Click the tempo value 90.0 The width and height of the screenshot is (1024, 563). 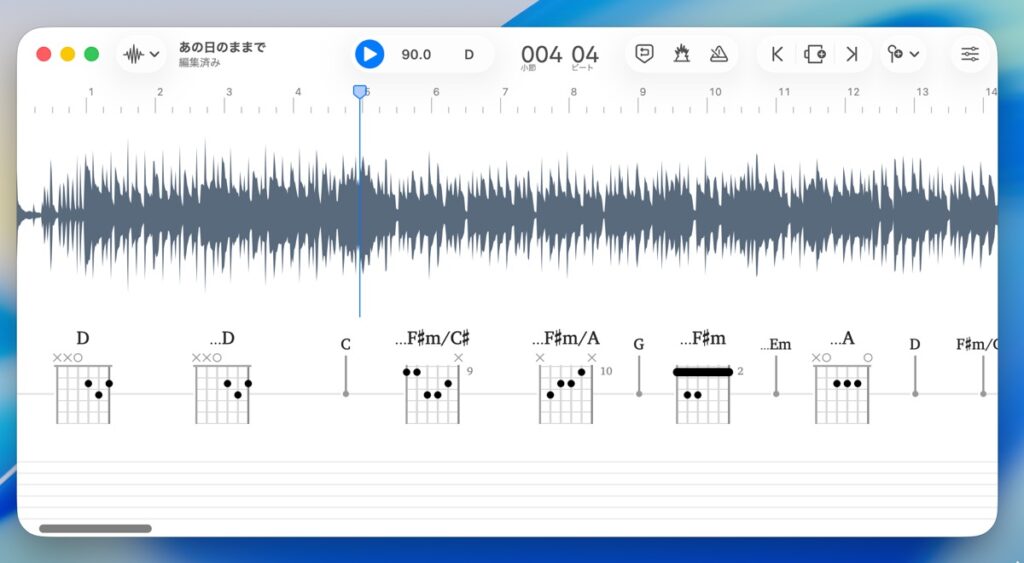[x=416, y=54]
